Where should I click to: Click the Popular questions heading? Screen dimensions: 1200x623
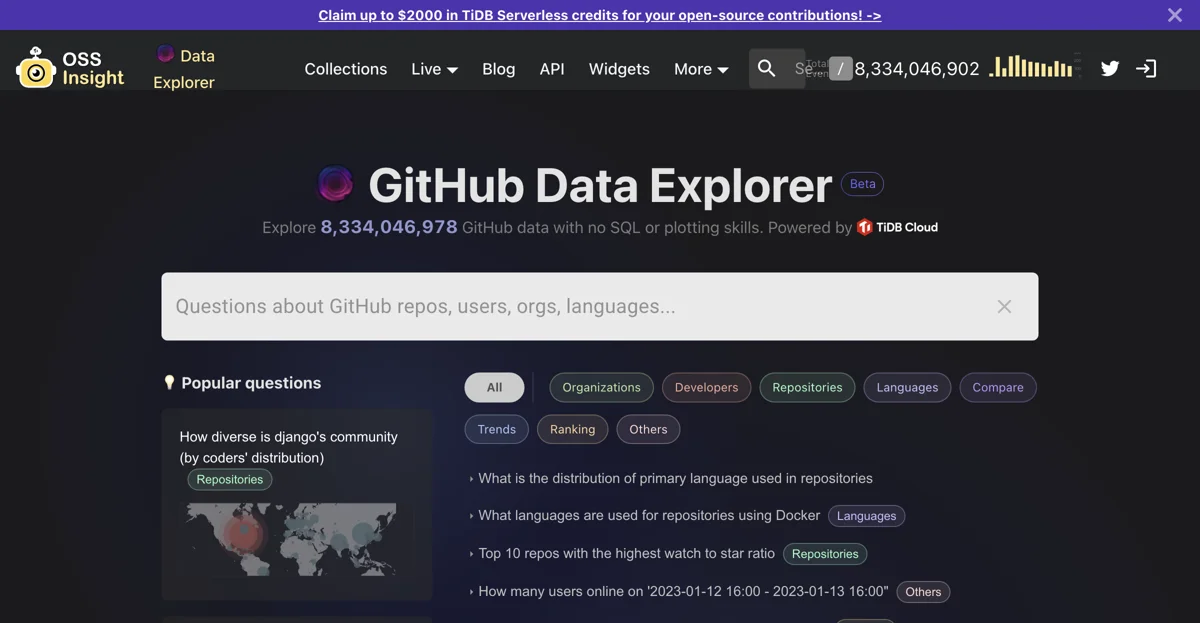click(251, 383)
